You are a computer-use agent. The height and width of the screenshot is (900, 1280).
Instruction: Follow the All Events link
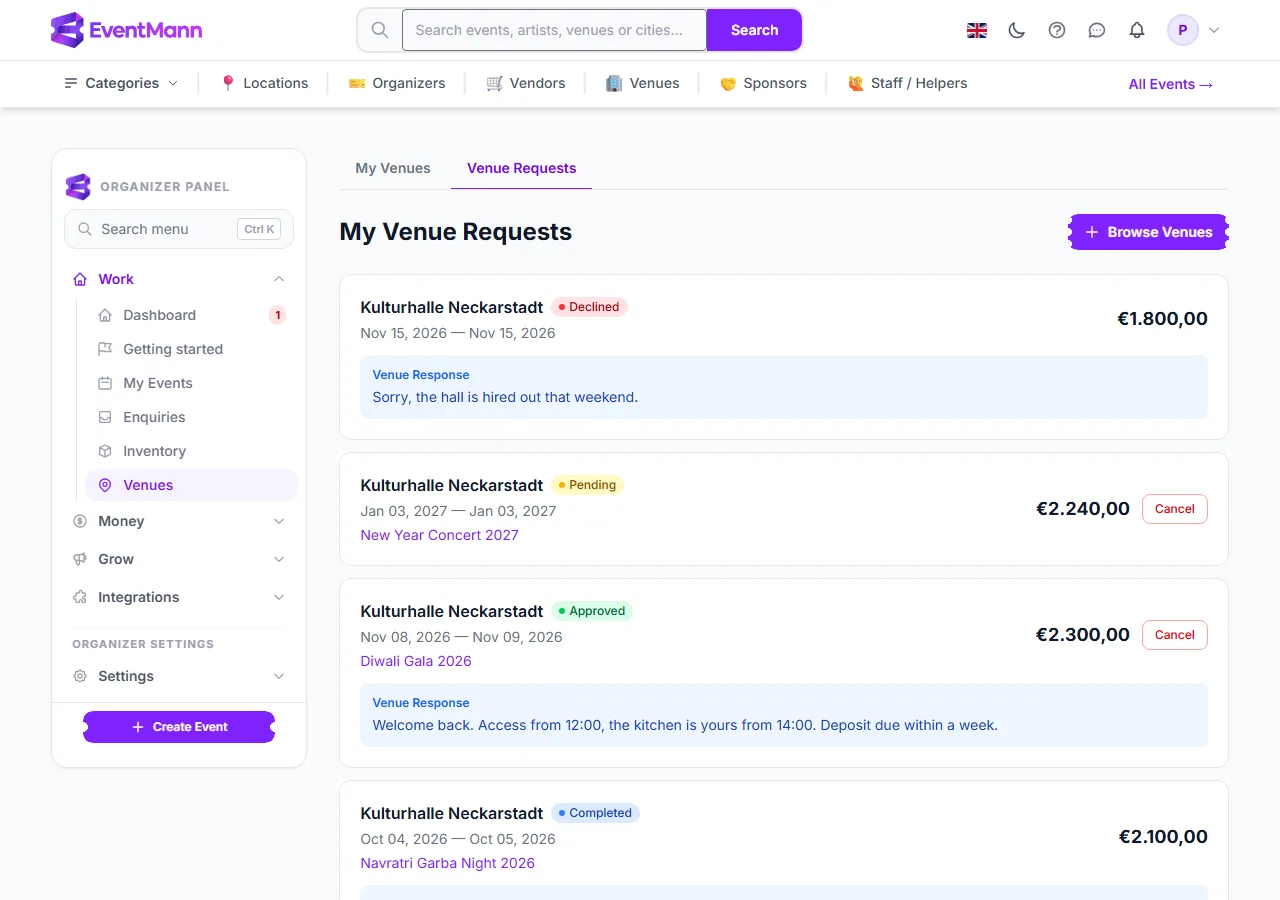pyautogui.click(x=1171, y=84)
